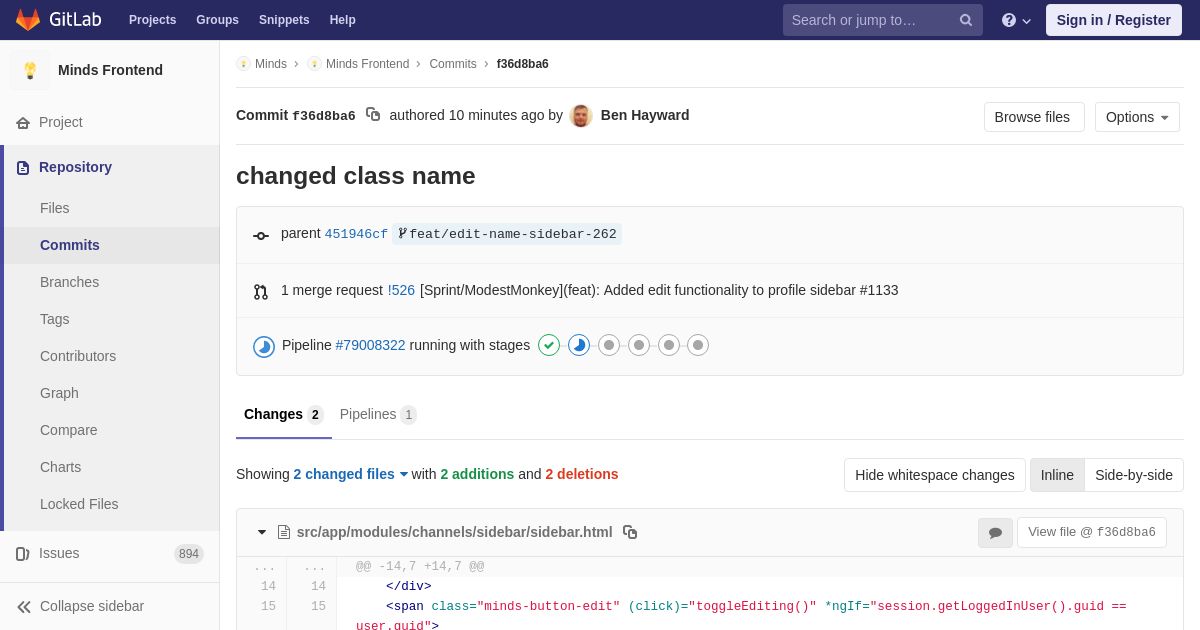The height and width of the screenshot is (630, 1200).
Task: Open the Snippets menu item
Action: click(x=284, y=20)
